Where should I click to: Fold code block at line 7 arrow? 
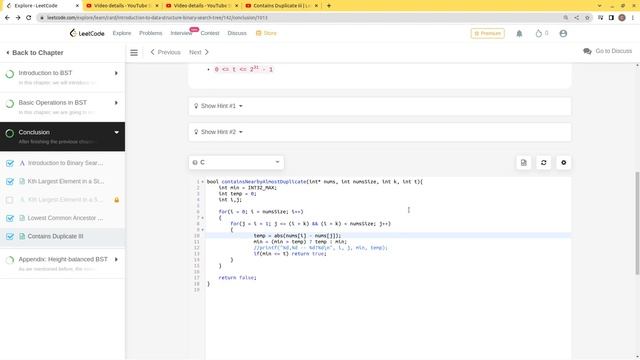pos(202,218)
